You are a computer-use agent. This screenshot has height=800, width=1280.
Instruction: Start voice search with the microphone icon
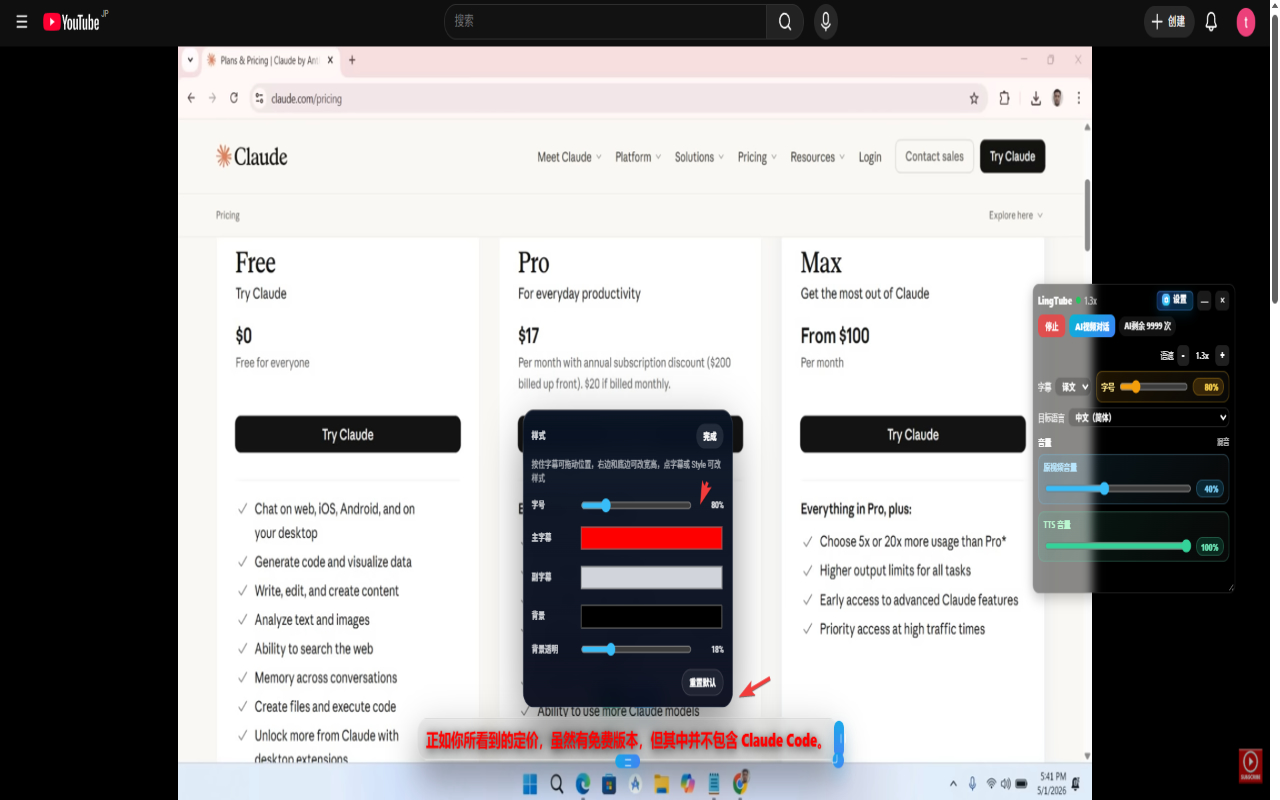(x=825, y=21)
